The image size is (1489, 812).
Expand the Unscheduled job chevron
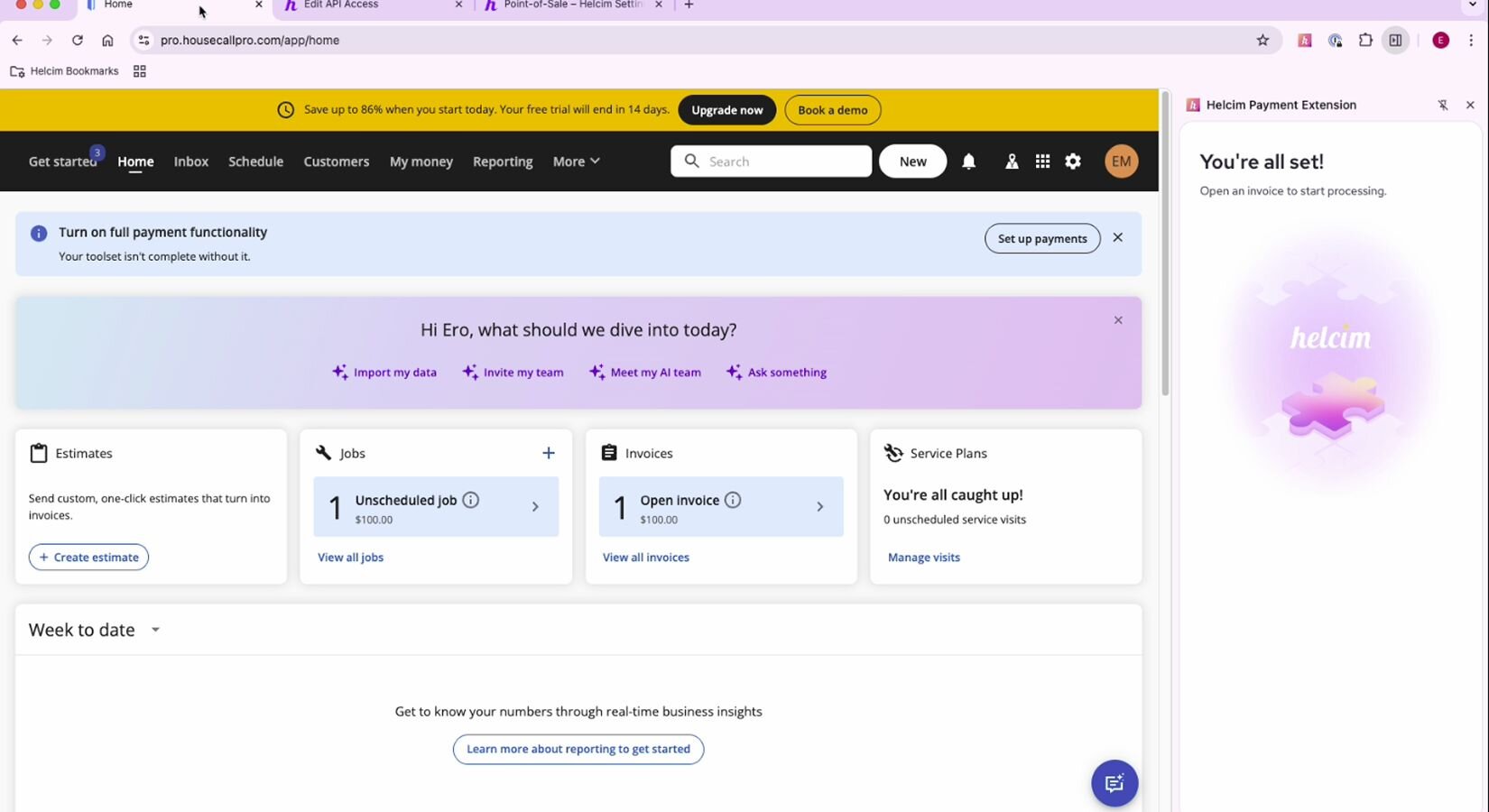535,507
